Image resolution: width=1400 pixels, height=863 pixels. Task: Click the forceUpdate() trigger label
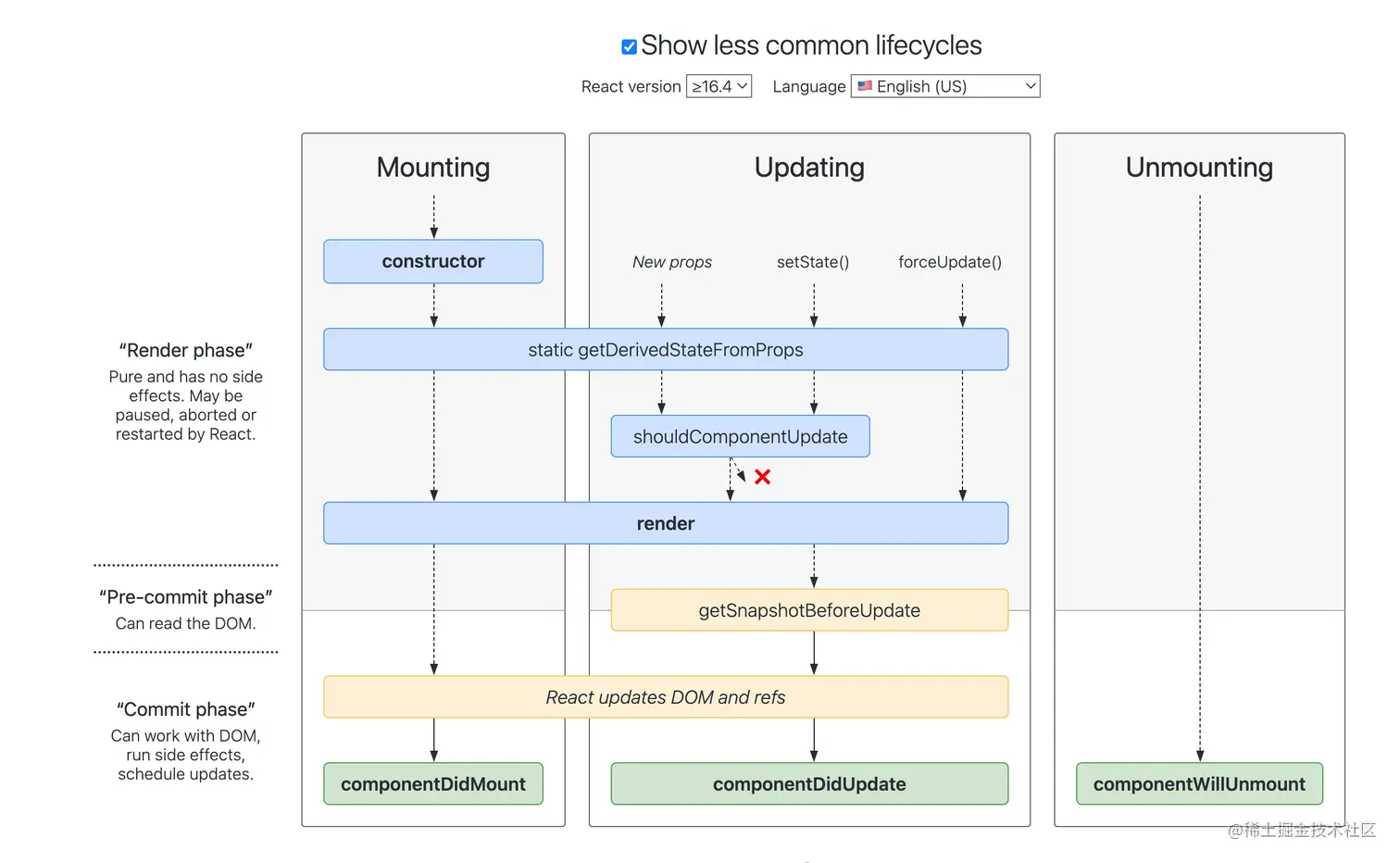tap(950, 262)
